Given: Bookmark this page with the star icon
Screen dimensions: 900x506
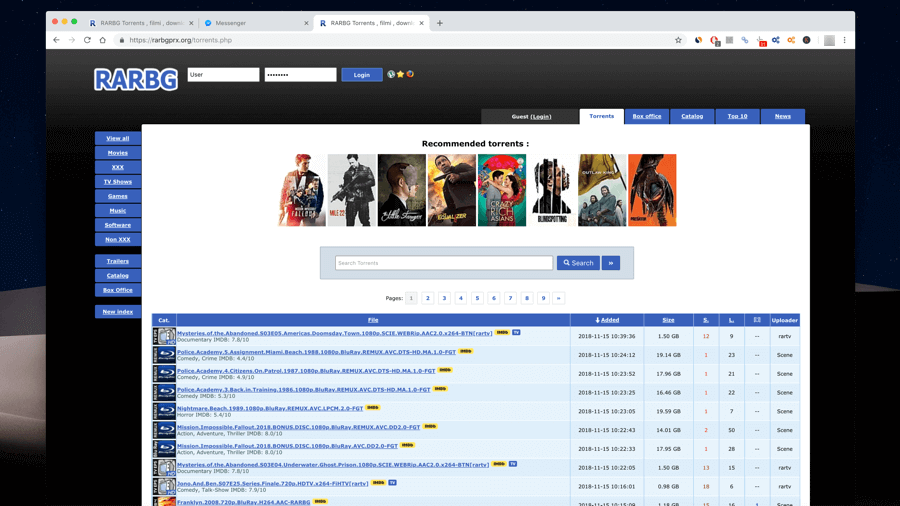Looking at the screenshot, I should pos(678,40).
